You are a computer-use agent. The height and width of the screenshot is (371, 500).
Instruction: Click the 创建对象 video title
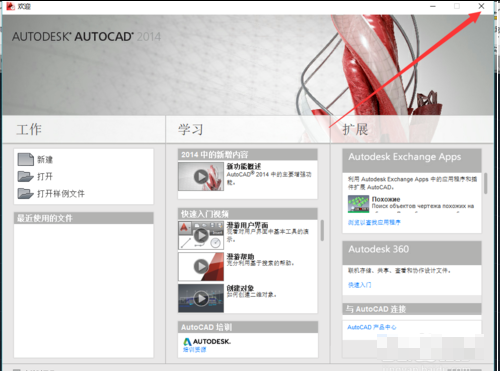pyautogui.click(x=240, y=288)
